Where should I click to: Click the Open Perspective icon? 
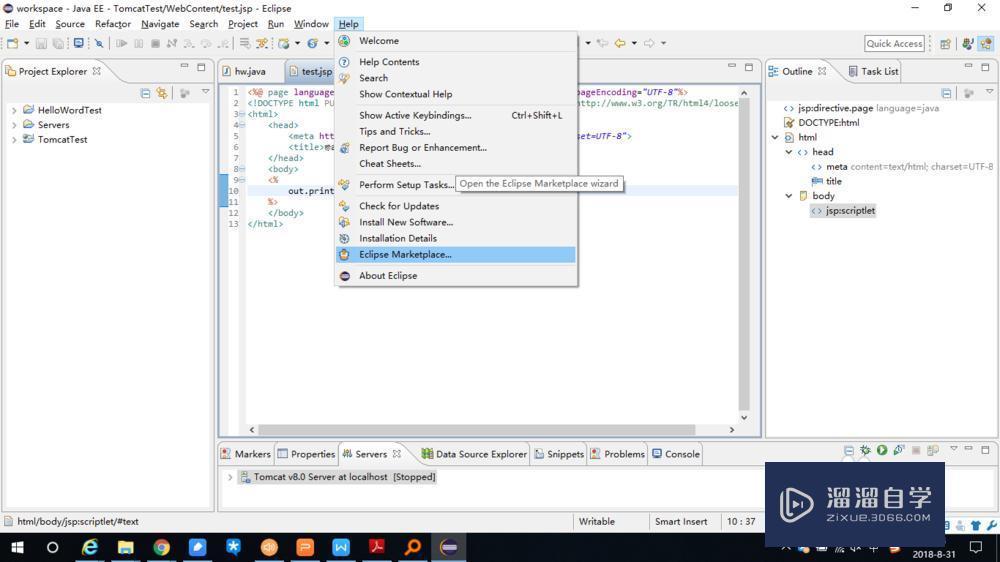945,44
